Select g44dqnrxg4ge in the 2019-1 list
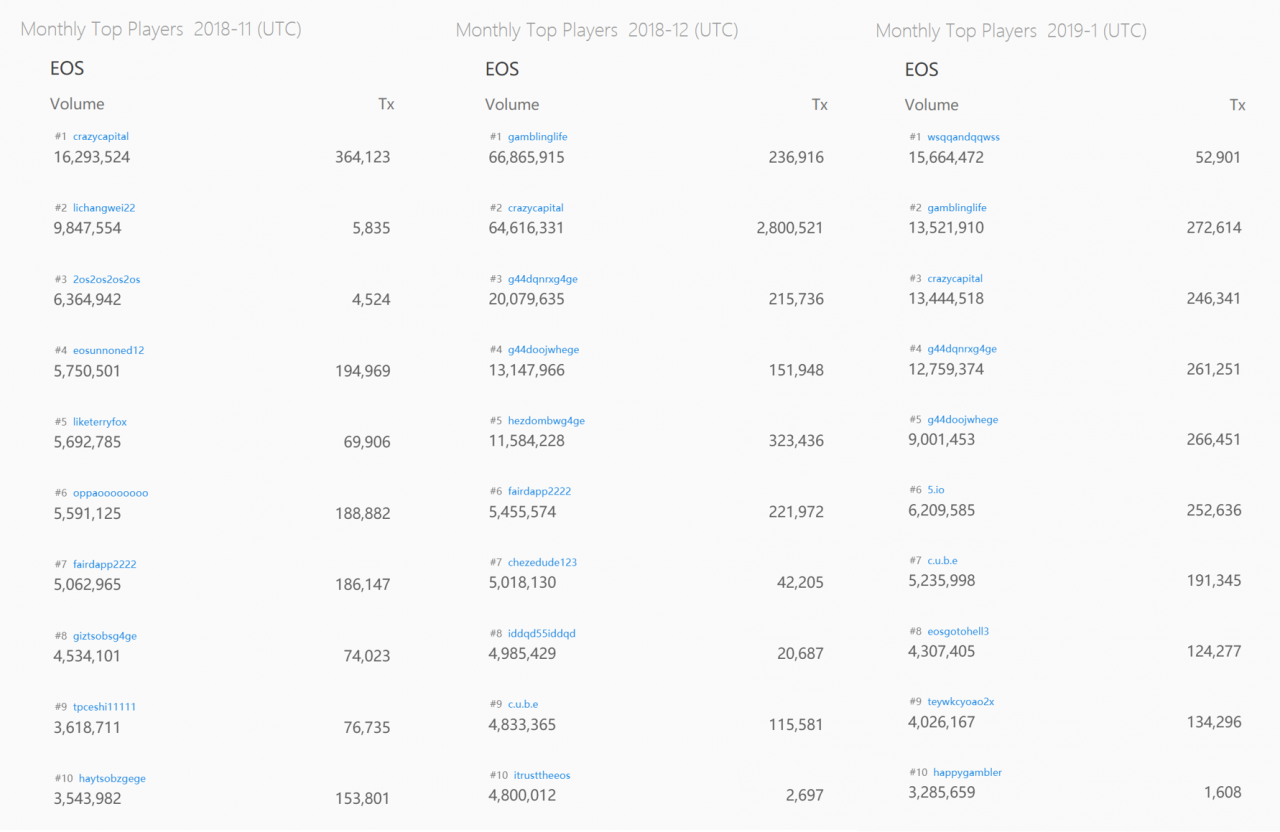 [x=963, y=349]
